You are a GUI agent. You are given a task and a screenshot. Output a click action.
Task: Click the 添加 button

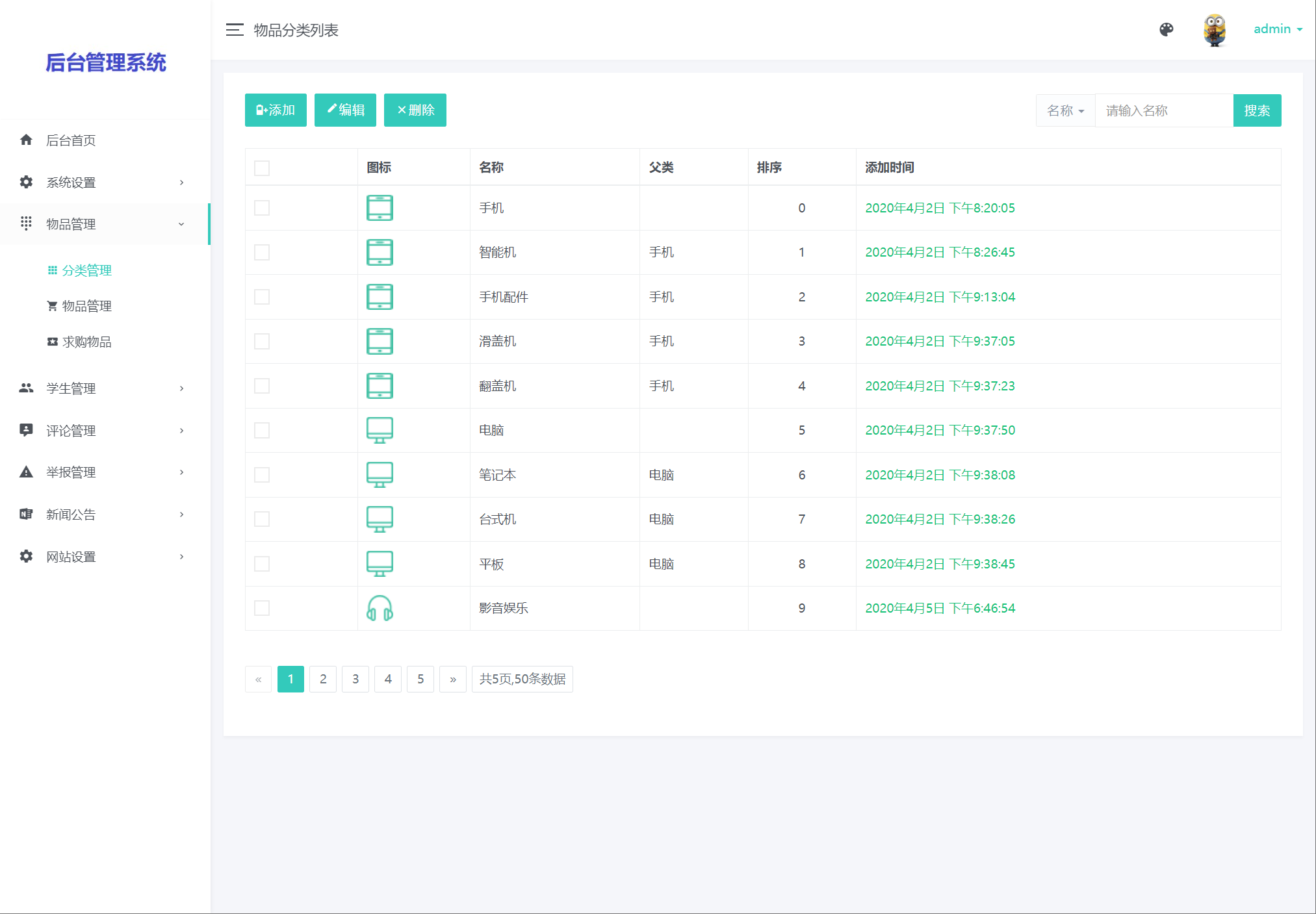click(276, 110)
